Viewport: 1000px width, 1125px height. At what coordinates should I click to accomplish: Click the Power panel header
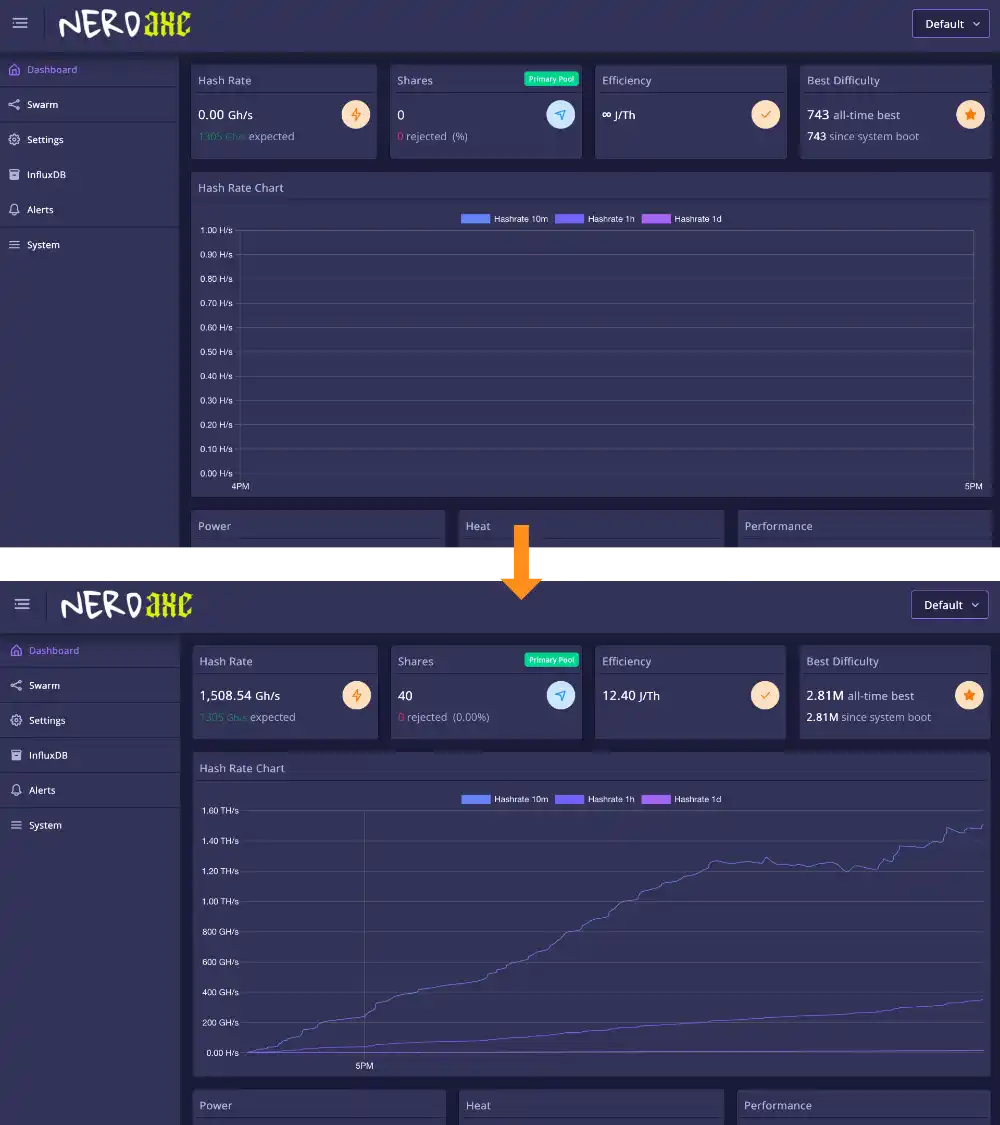(214, 526)
